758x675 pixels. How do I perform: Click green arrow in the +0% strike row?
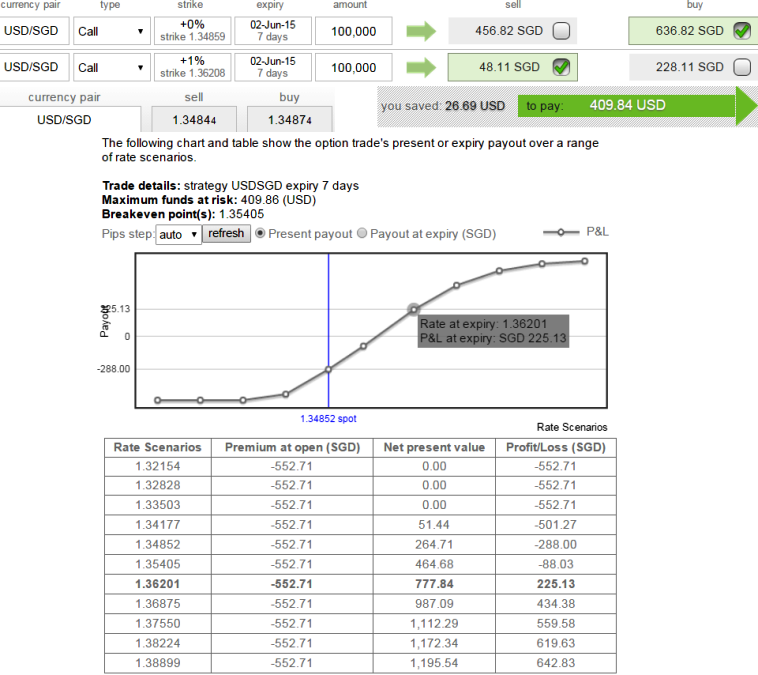(x=421, y=31)
